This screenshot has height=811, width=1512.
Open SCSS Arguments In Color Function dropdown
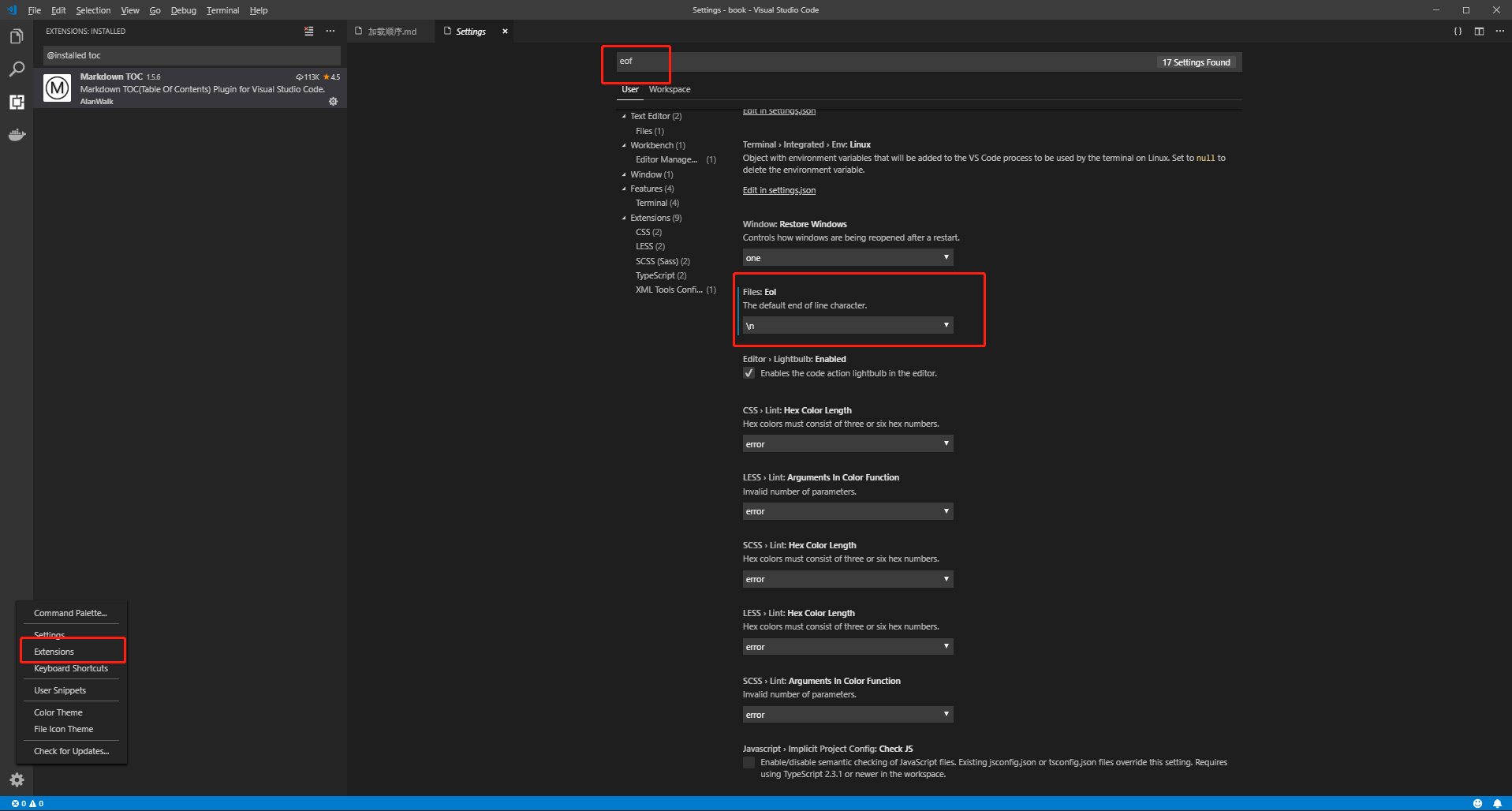(848, 715)
